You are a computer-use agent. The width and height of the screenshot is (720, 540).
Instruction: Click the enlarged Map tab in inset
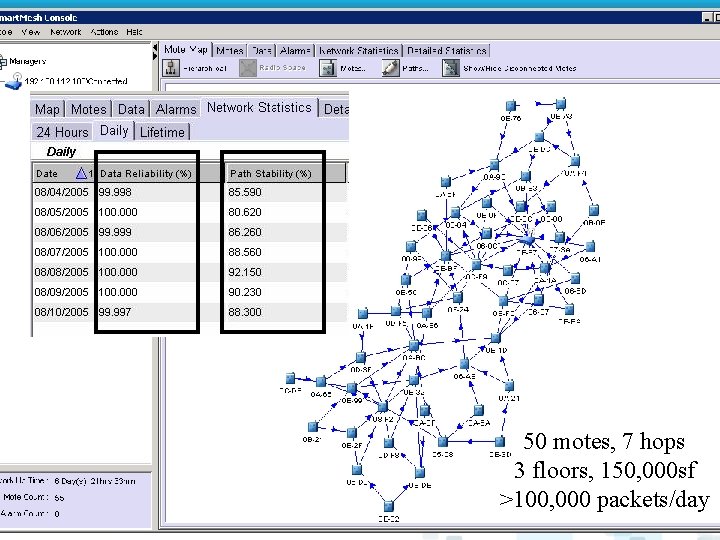point(47,109)
